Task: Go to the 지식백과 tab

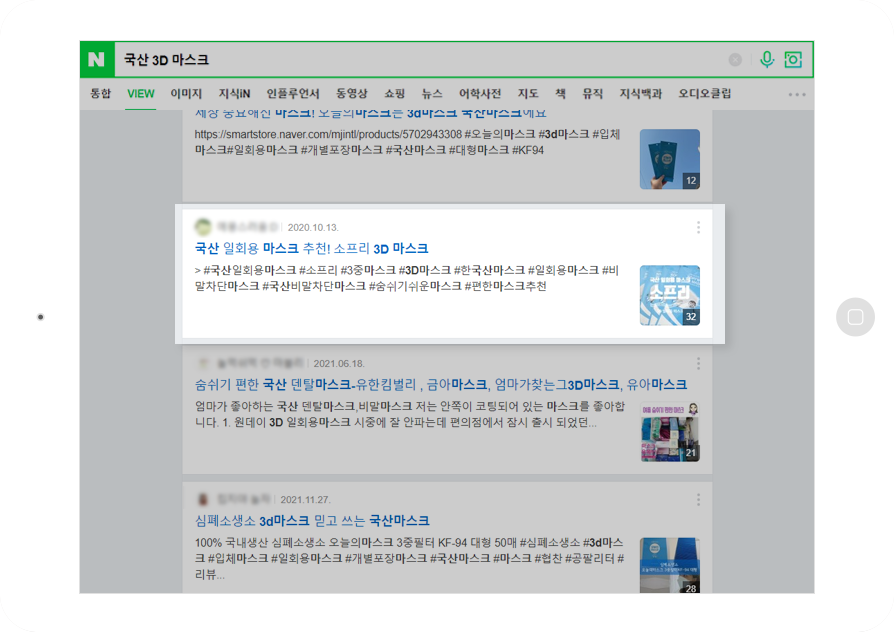Action: (641, 94)
